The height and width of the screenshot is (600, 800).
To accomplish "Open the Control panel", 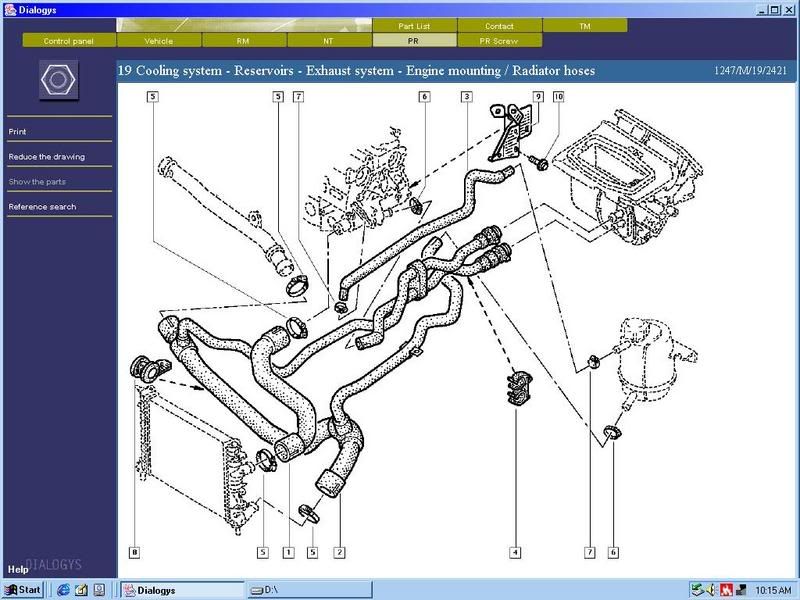I will click(67, 41).
